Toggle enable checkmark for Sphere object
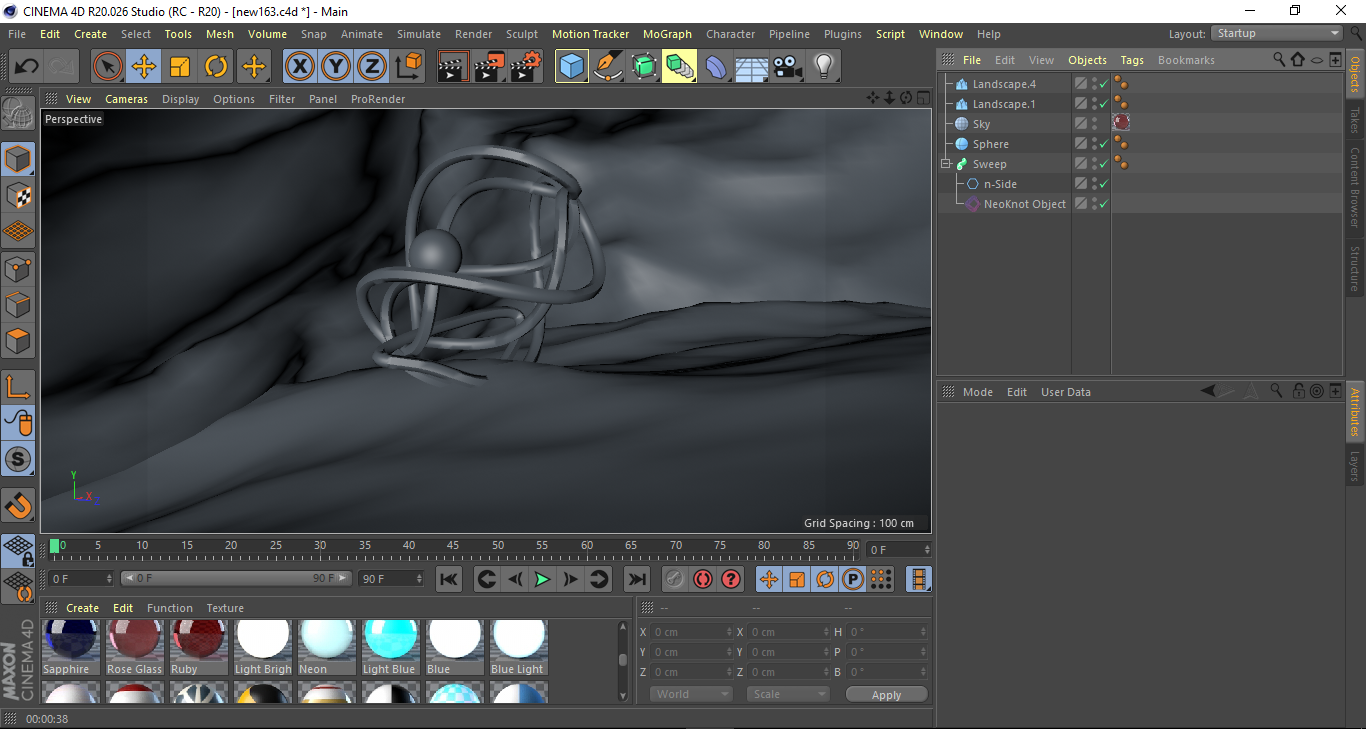1366x729 pixels. click(x=1104, y=144)
